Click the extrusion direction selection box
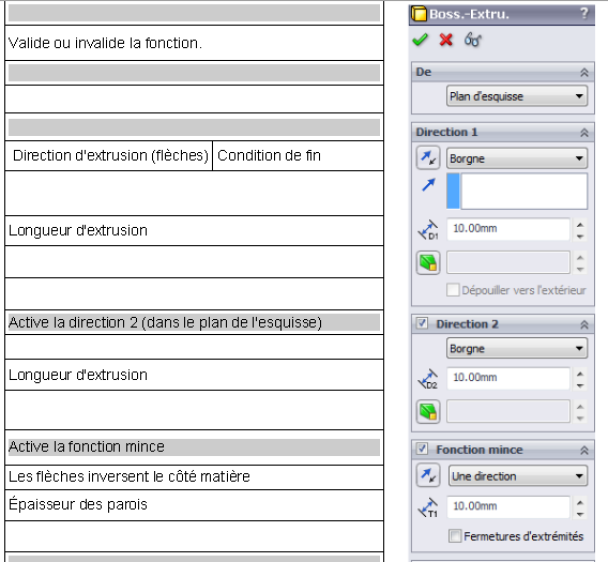The width and height of the screenshot is (608, 562). [517, 191]
